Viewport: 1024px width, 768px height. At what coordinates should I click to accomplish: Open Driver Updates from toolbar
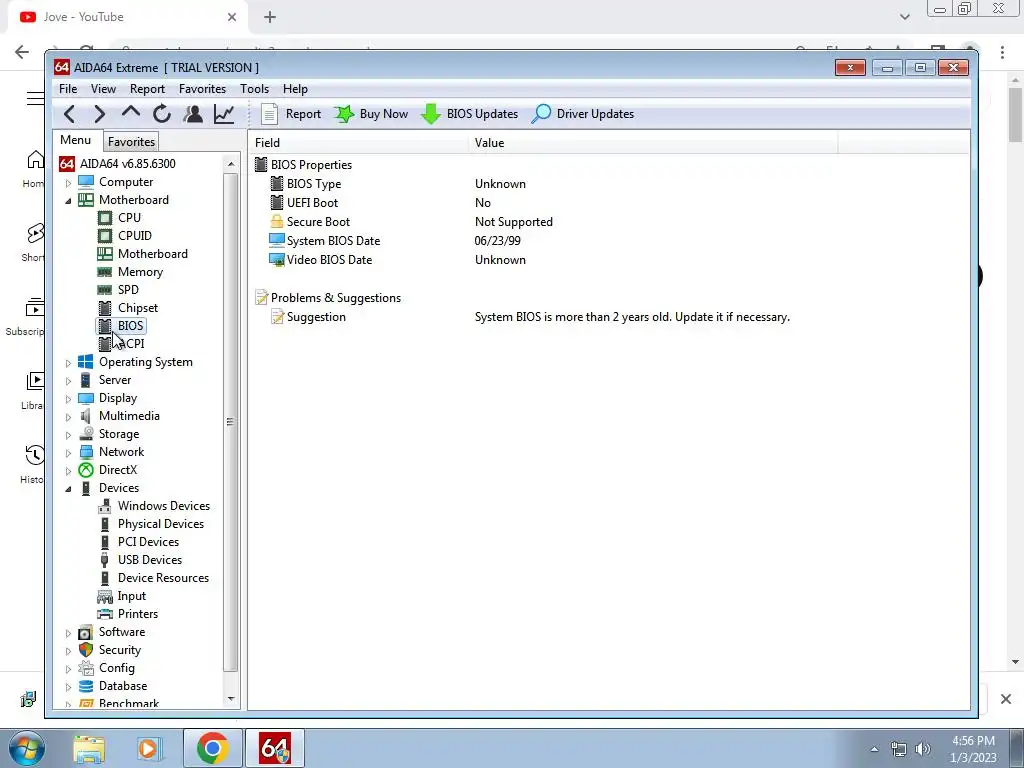583,114
